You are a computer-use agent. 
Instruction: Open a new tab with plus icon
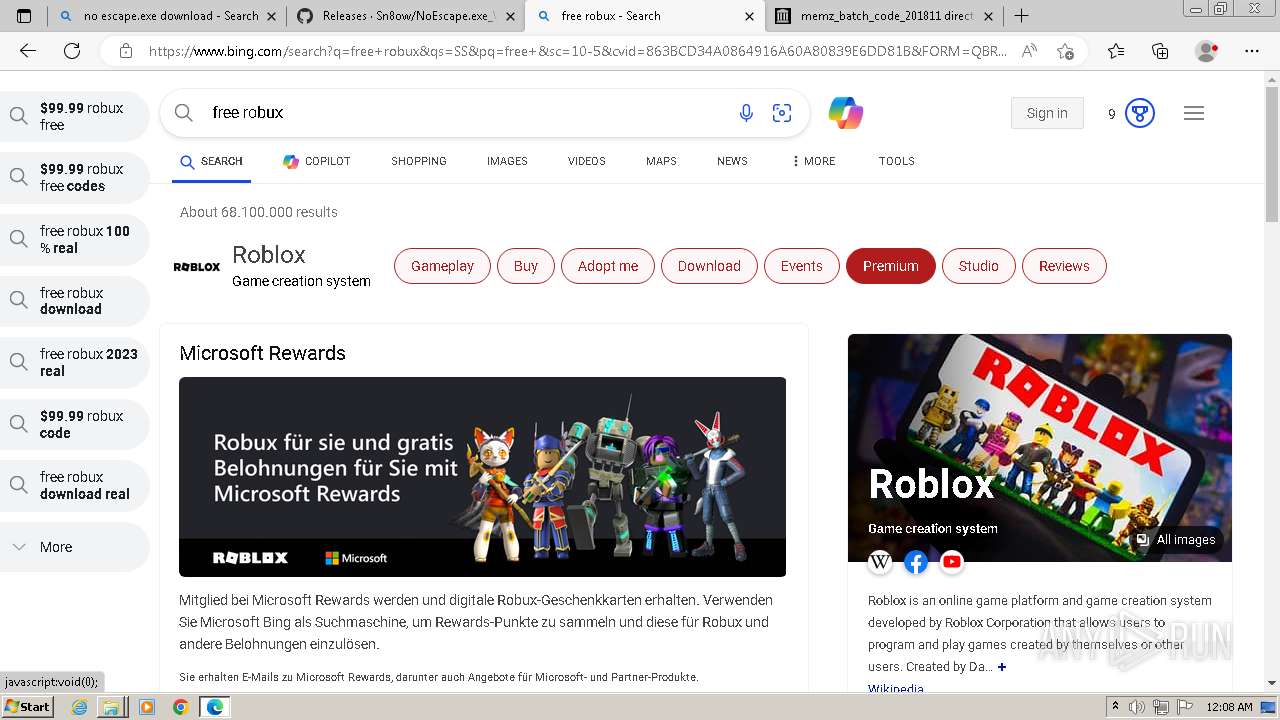1021,16
